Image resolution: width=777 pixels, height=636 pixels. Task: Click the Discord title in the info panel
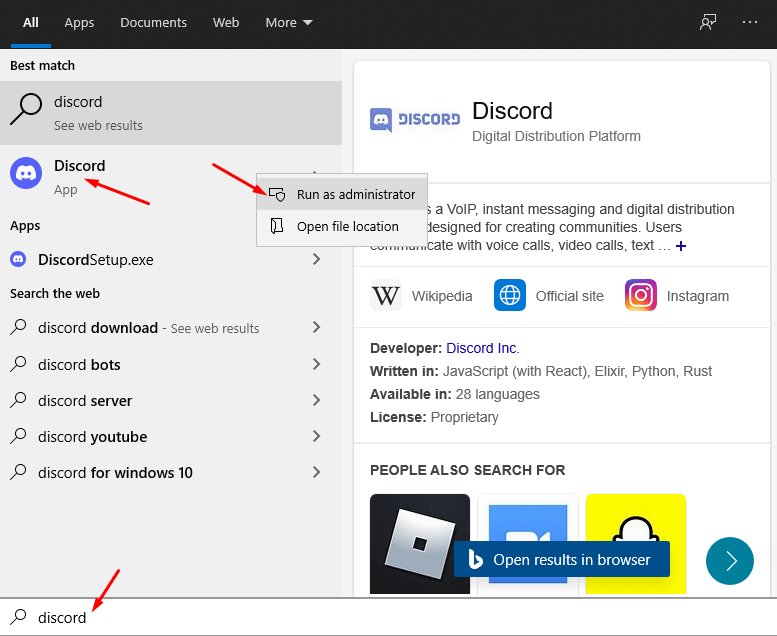[512, 111]
